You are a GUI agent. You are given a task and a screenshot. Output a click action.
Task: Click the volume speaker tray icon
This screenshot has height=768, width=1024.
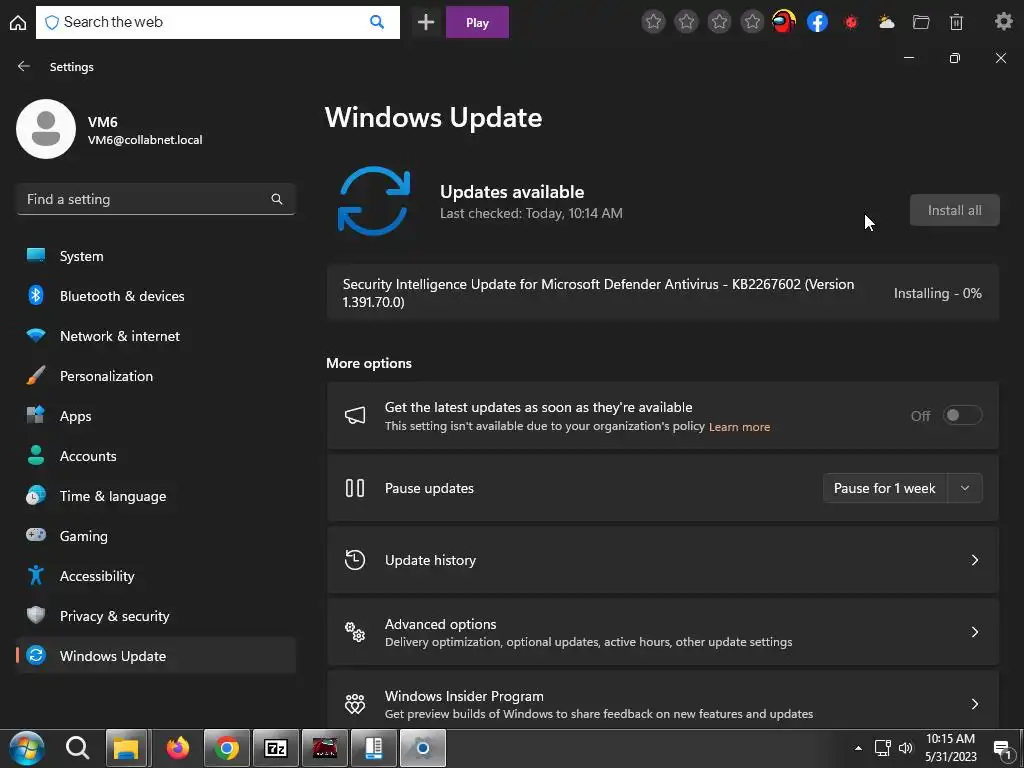click(905, 748)
